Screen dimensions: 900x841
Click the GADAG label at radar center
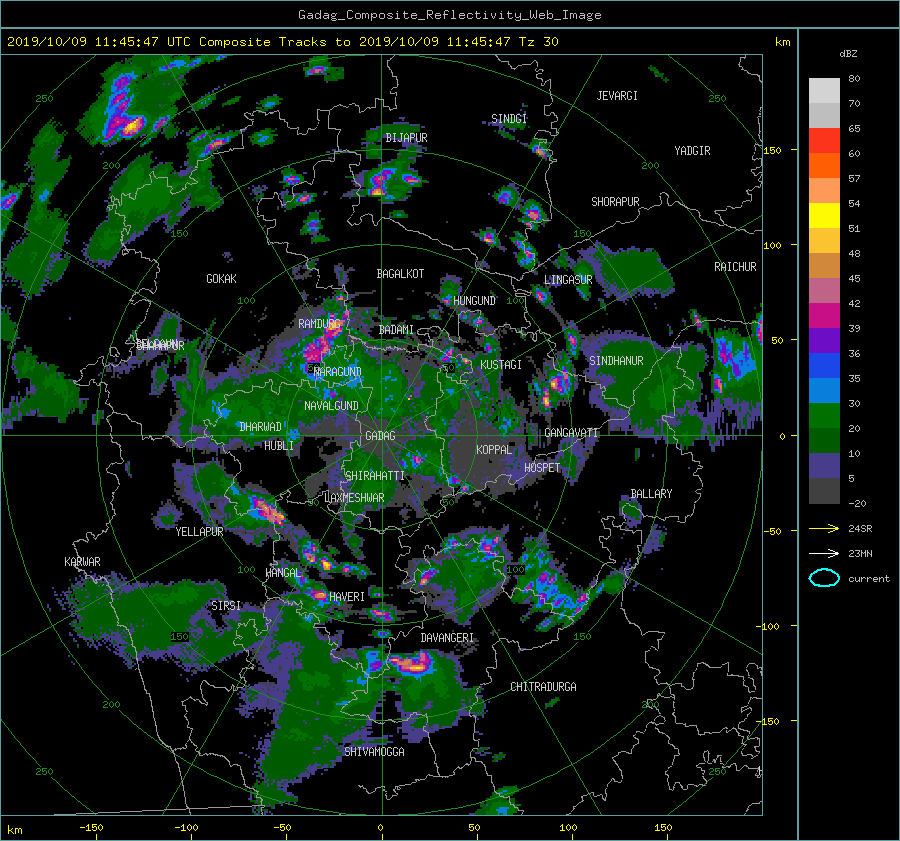tap(380, 436)
